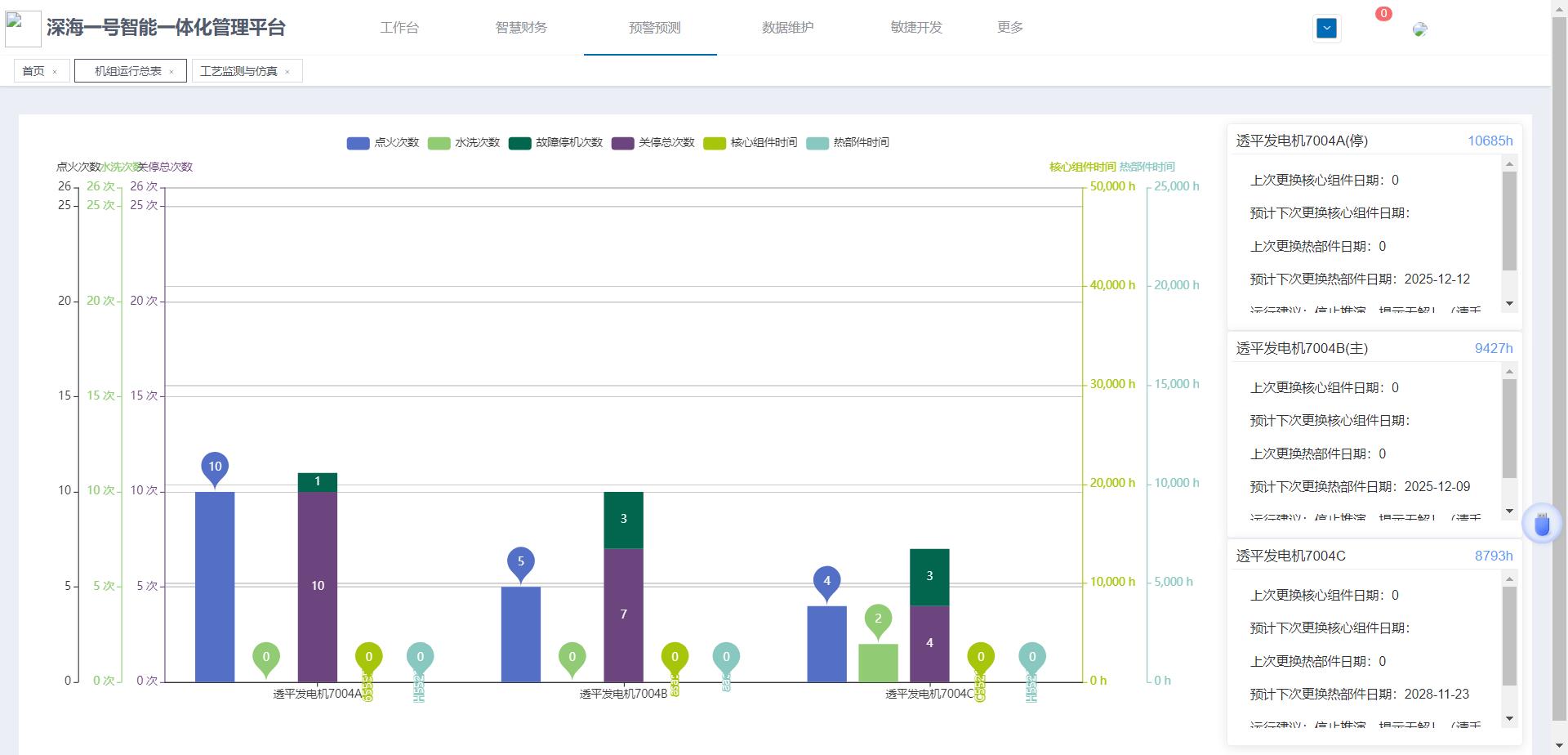Screen dimensions: 1568x755
Task: Click 7004B water wash marker 0
Action: (x=572, y=657)
